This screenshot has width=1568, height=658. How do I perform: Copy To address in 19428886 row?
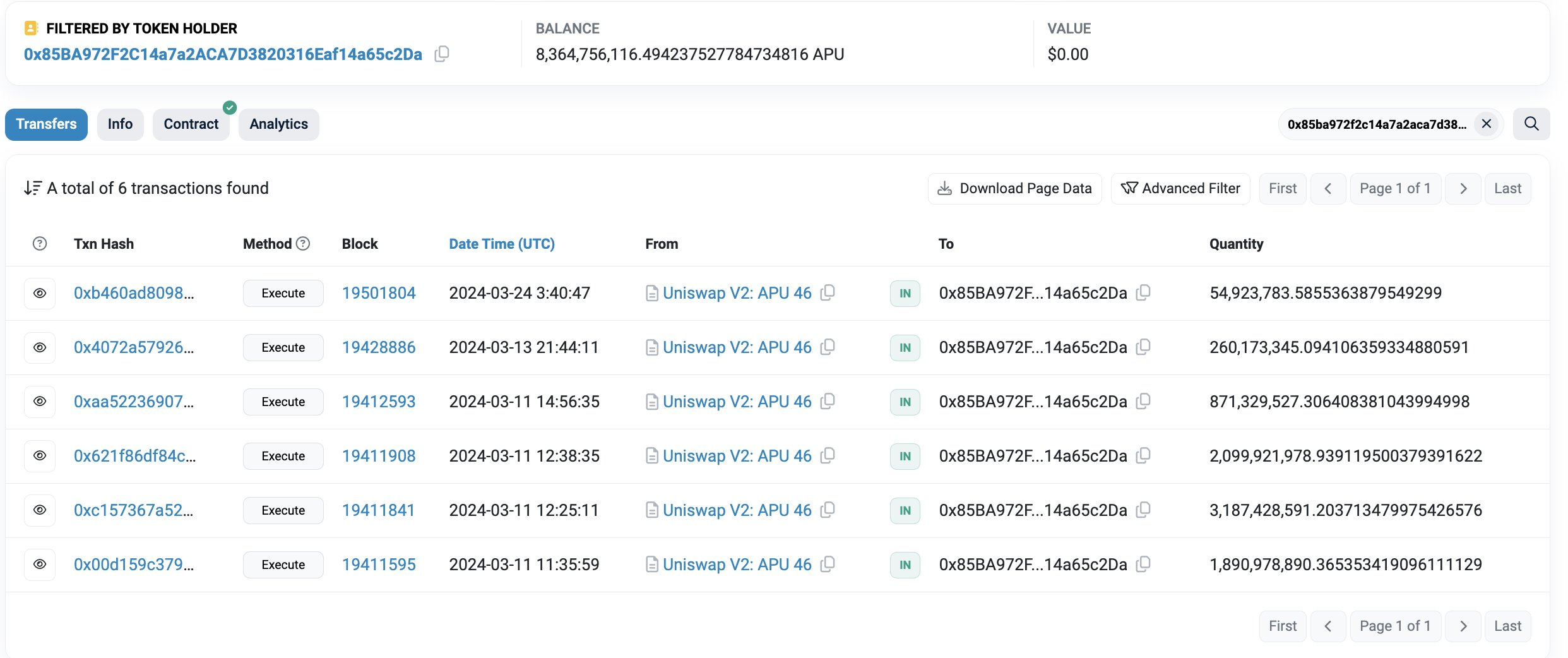(x=1143, y=347)
